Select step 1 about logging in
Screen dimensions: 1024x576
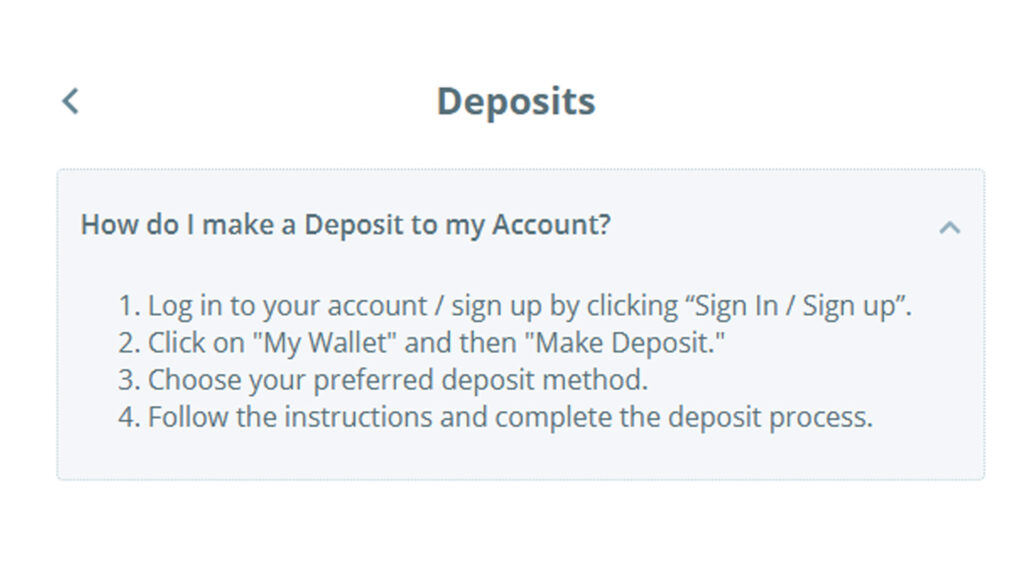[515, 306]
